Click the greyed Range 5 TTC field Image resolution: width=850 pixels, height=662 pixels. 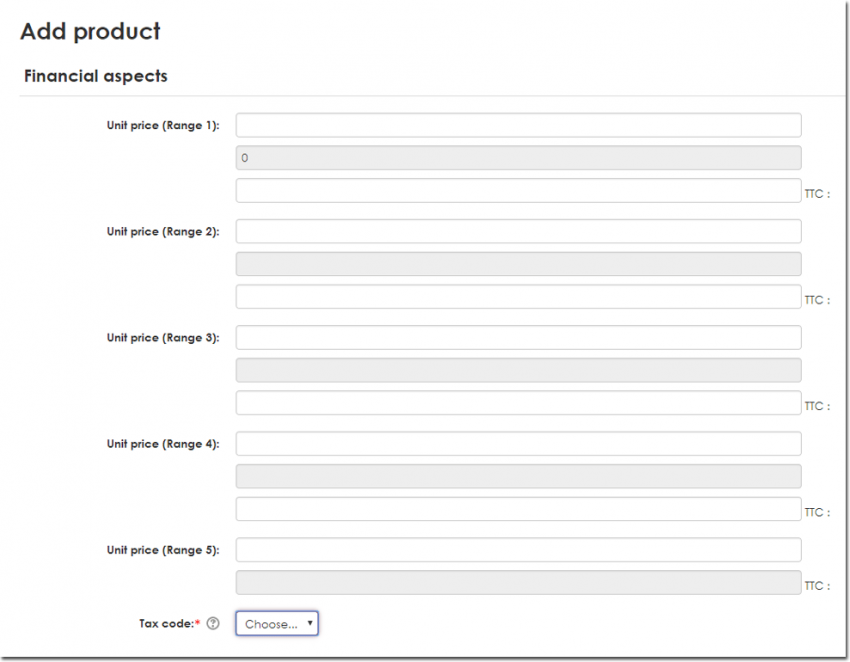[518, 583]
